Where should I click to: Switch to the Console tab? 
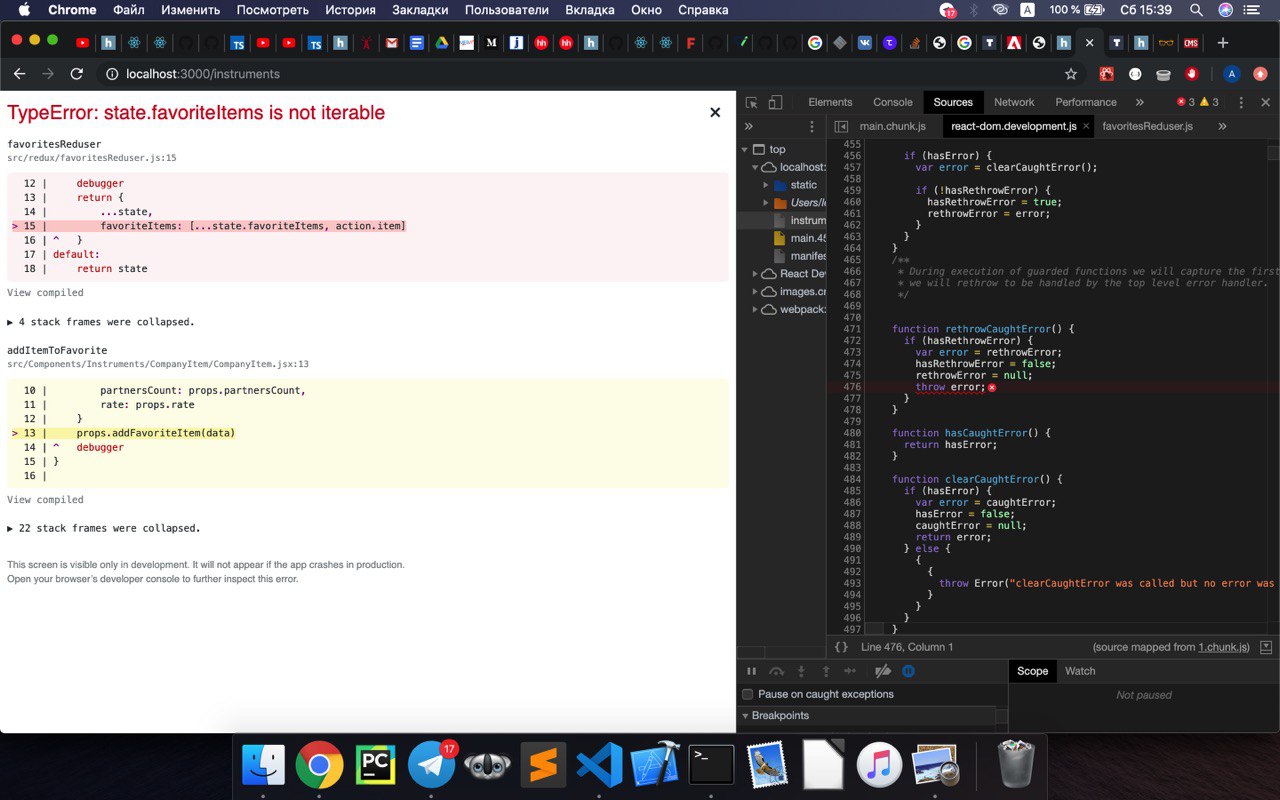tap(892, 102)
